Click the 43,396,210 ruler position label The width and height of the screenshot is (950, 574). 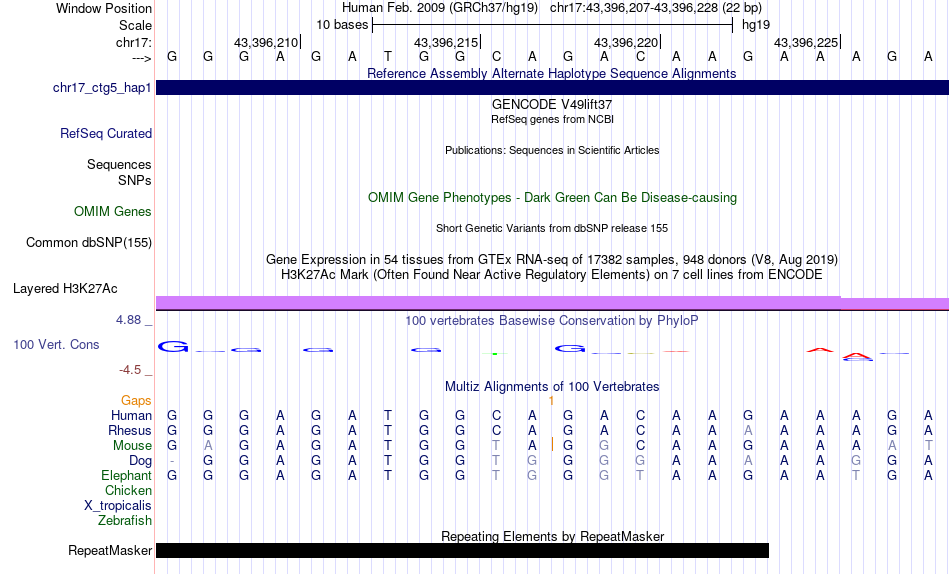266,42
